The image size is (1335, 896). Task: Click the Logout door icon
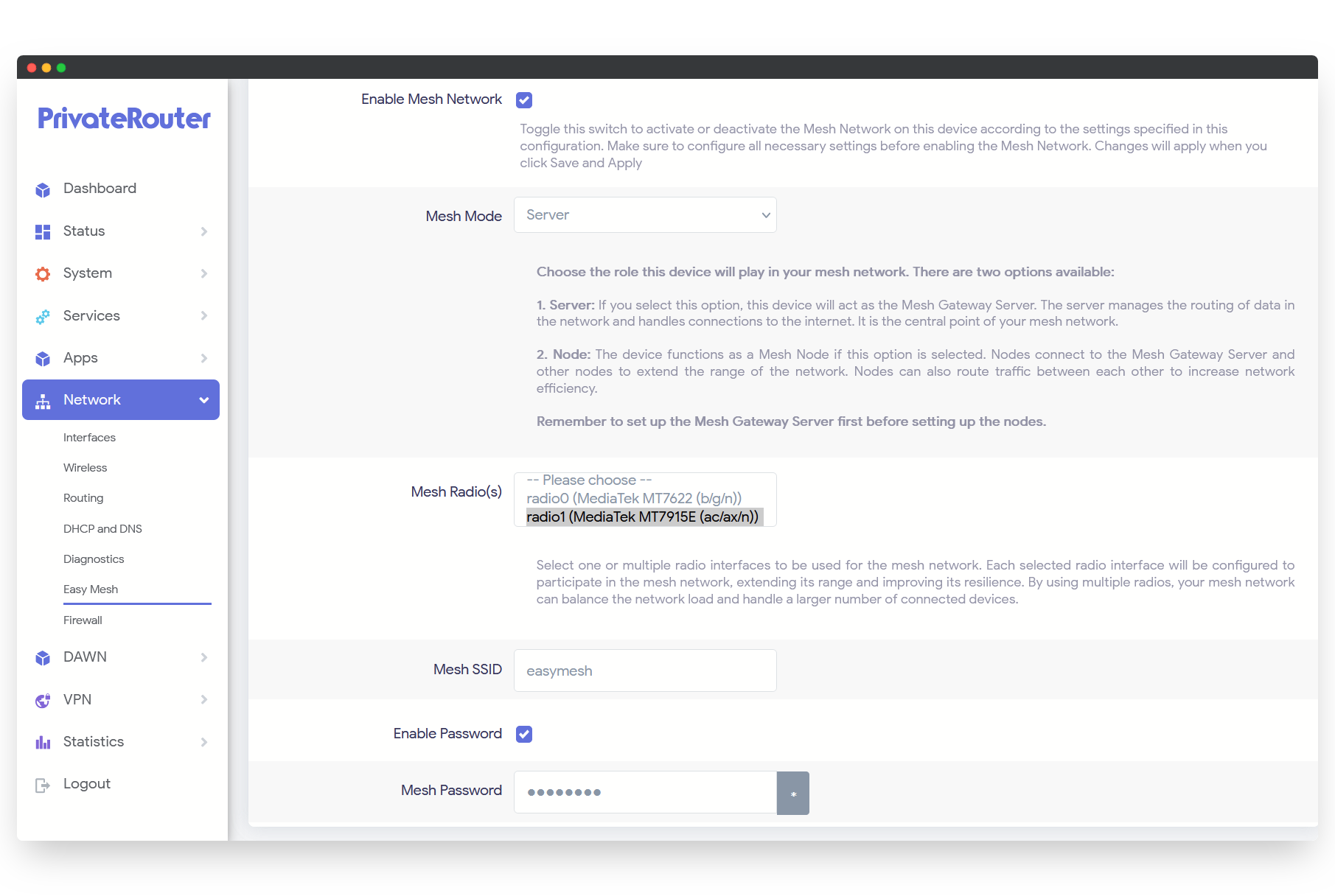pos(43,785)
